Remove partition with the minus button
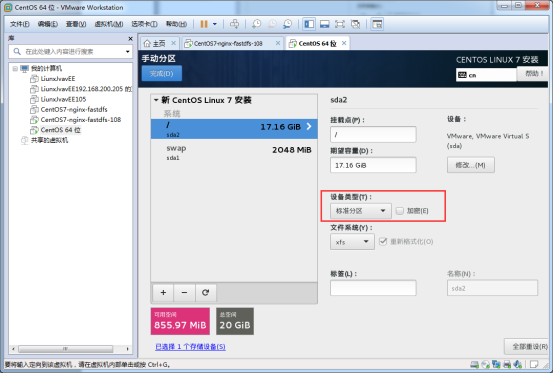The image size is (553, 373). [184, 293]
